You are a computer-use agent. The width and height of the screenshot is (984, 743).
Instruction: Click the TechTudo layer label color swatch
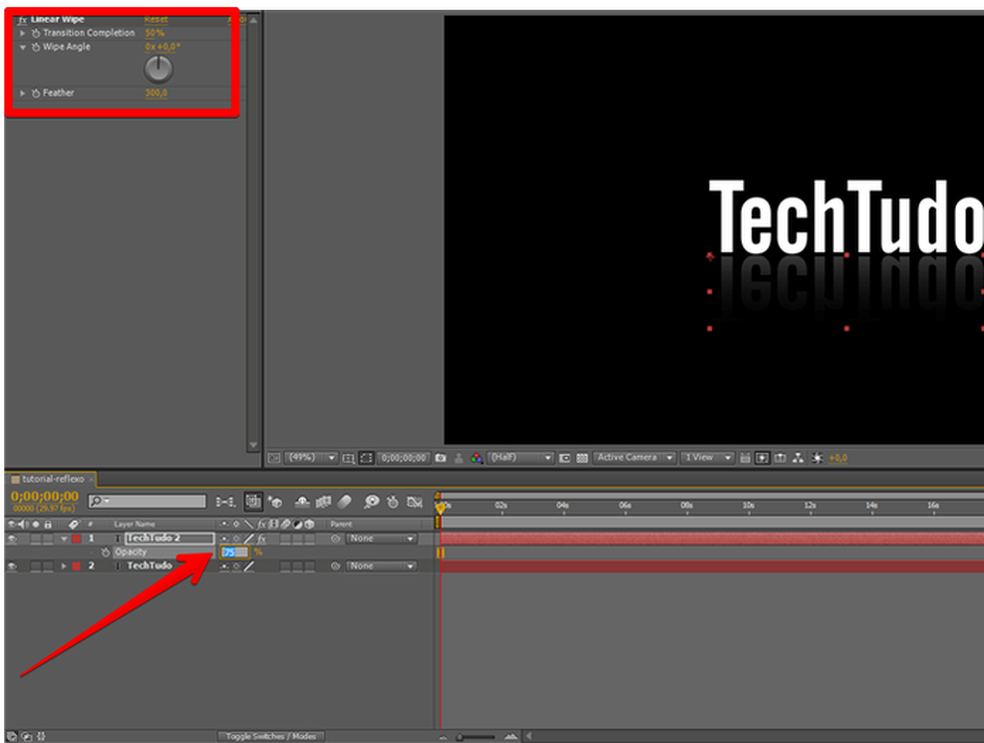[77, 567]
